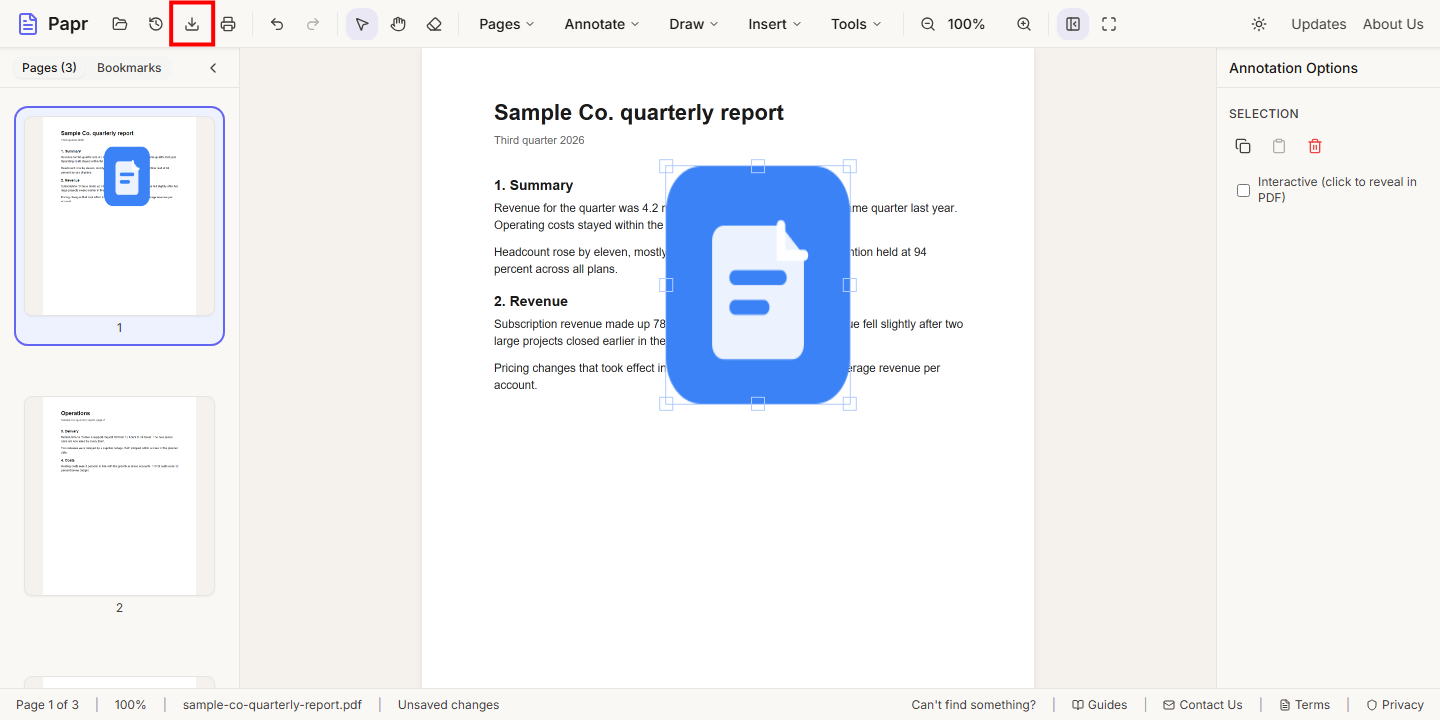The image size is (1440, 720).
Task: Enter fullscreen mode
Action: coord(1109,24)
